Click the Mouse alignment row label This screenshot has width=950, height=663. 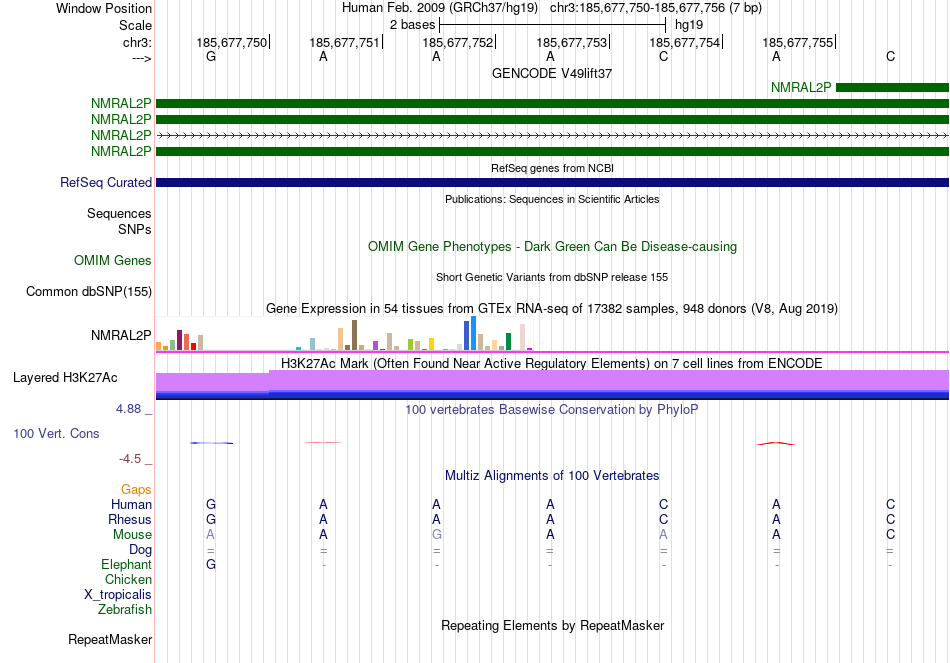[132, 535]
